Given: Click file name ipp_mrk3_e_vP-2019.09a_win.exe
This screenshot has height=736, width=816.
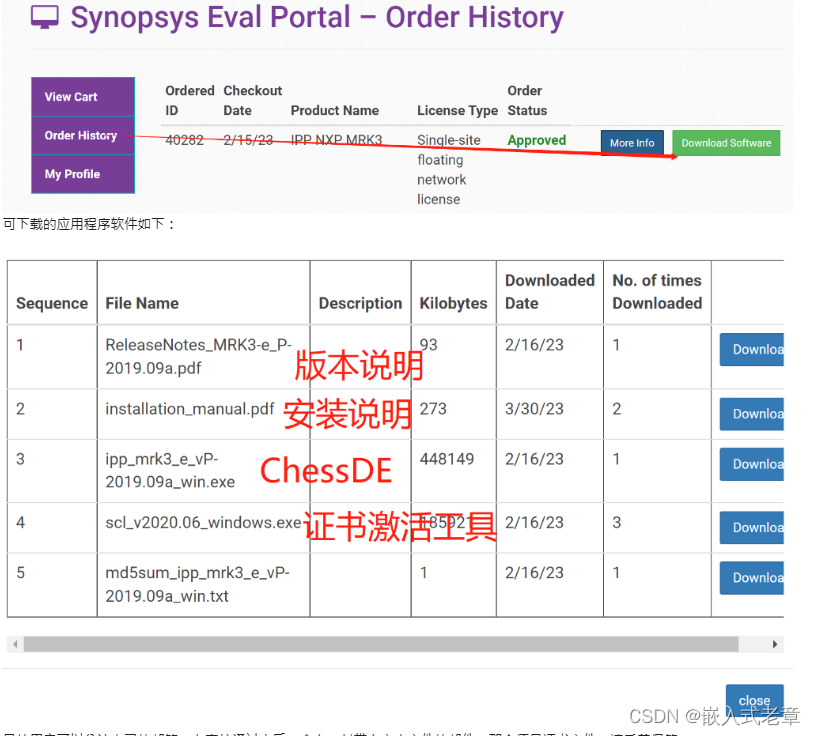Looking at the screenshot, I should pos(170,470).
